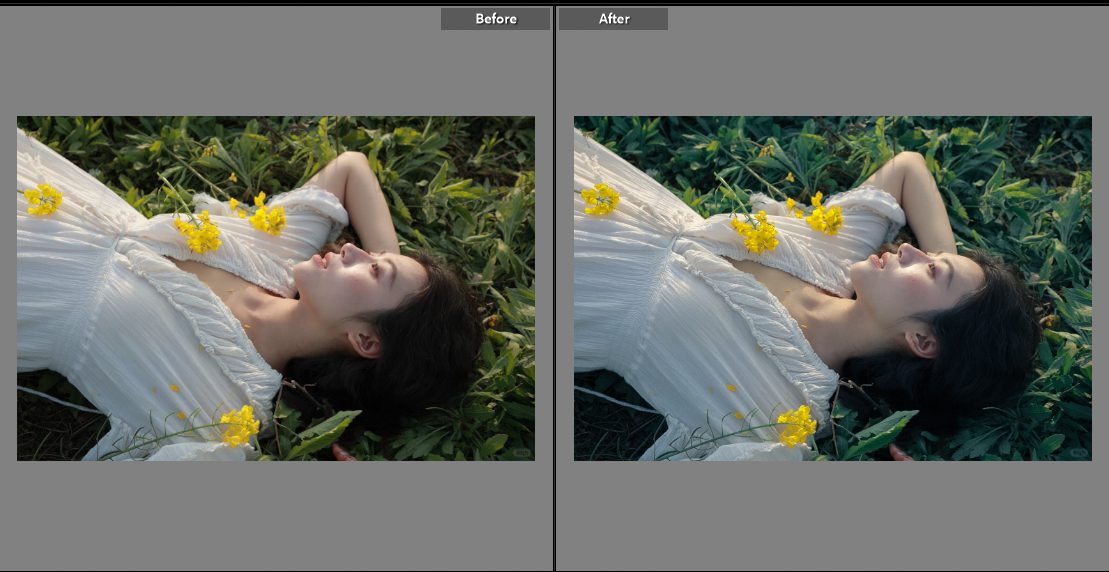Click the After view label
This screenshot has width=1109, height=572.
pos(613,19)
